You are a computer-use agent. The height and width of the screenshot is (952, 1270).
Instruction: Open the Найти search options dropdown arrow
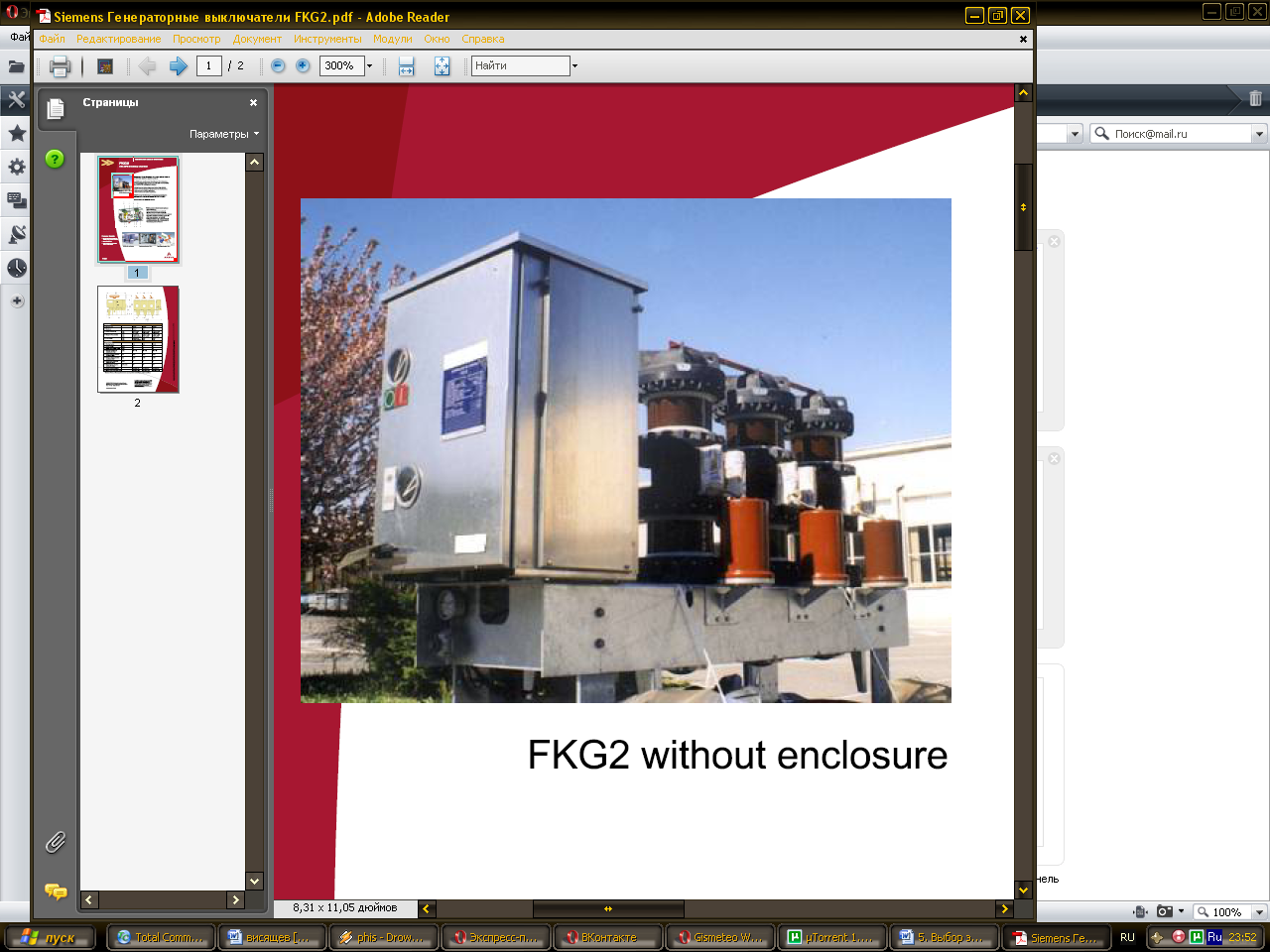point(574,66)
